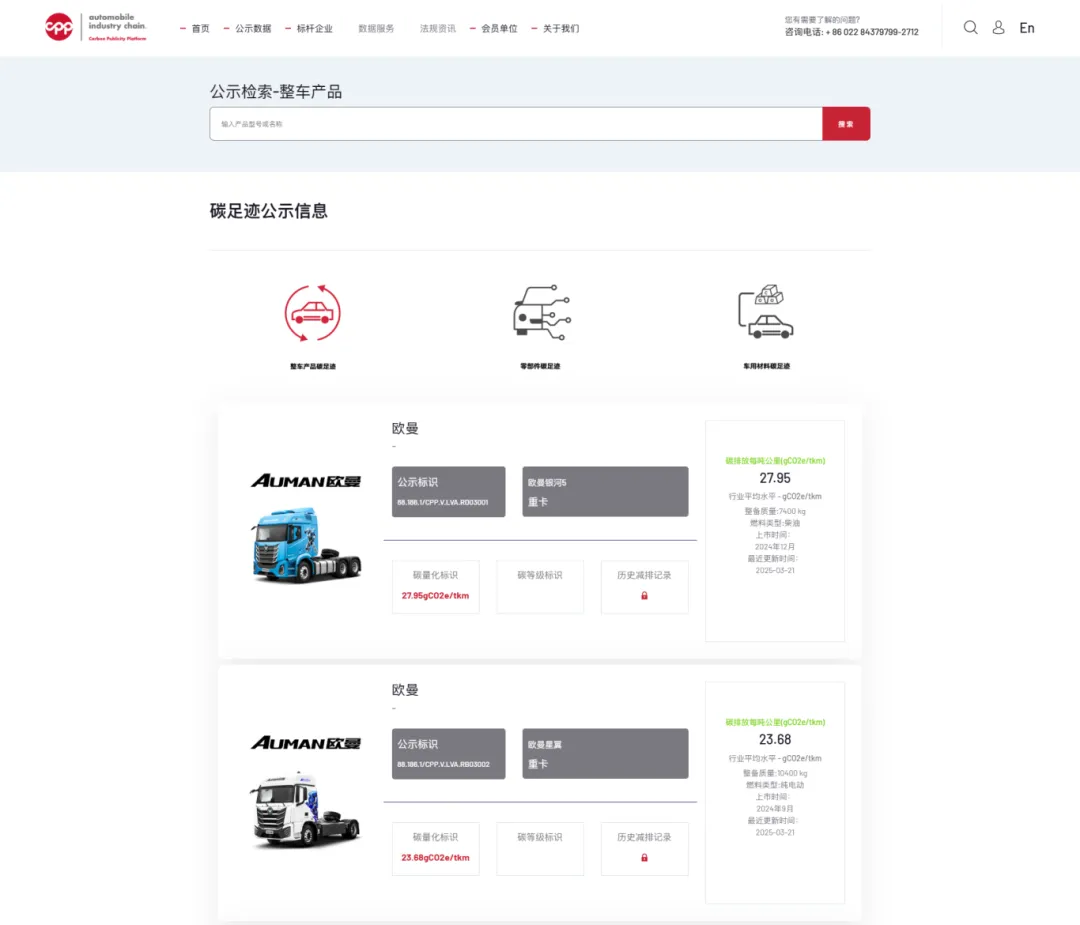Go to the 首页 menu item
1080x925 pixels.
pyautogui.click(x=200, y=28)
